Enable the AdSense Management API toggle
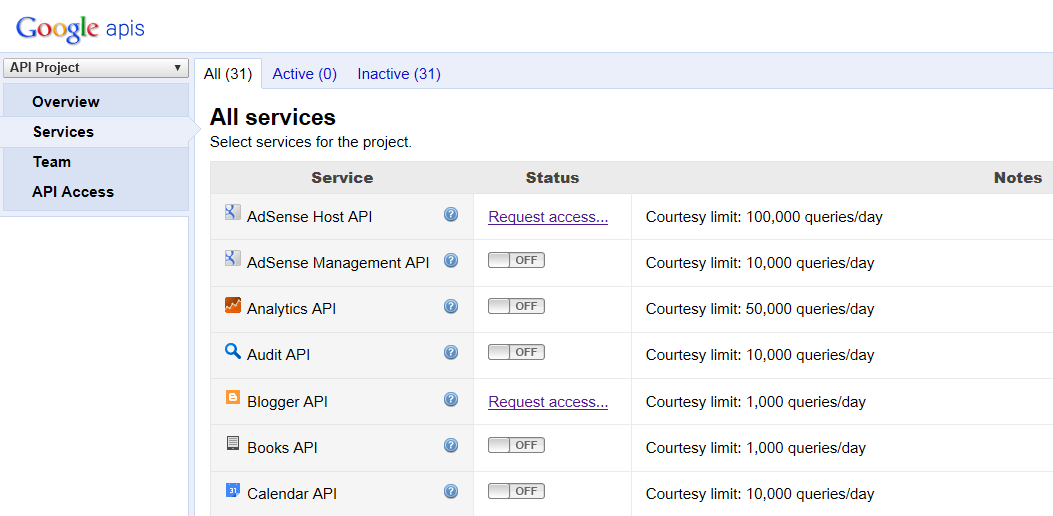Viewport: 1053px width, 516px height. pos(516,261)
